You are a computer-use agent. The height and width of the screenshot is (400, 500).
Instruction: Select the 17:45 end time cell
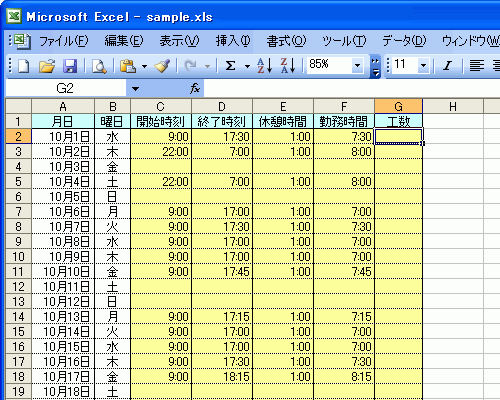point(222,271)
